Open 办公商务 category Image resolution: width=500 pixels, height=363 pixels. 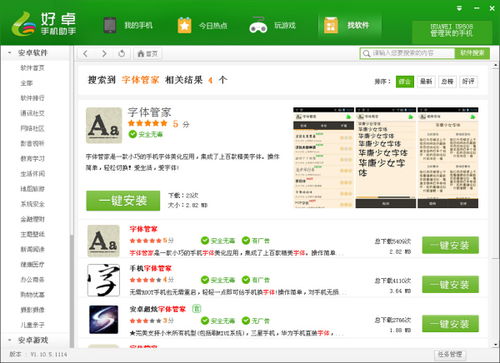click(x=32, y=280)
